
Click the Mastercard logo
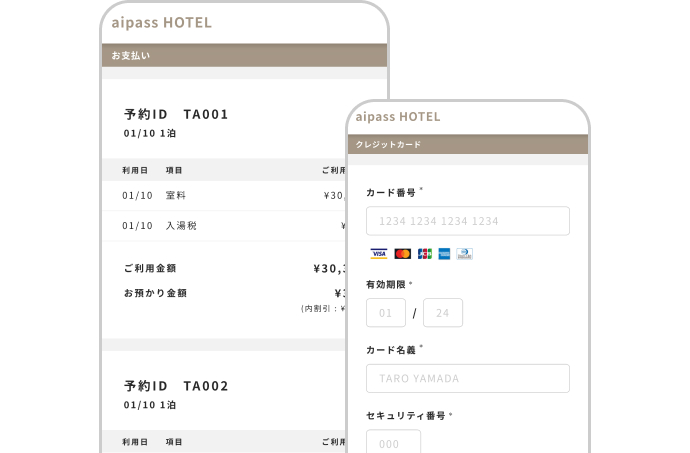tap(402, 254)
